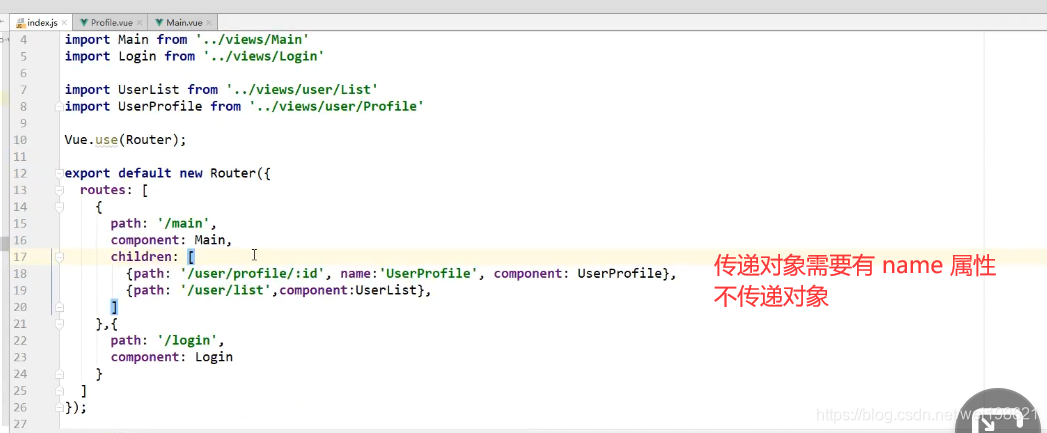Click the '../views/user/List' string
The image size is (1047, 433).
coord(303,90)
